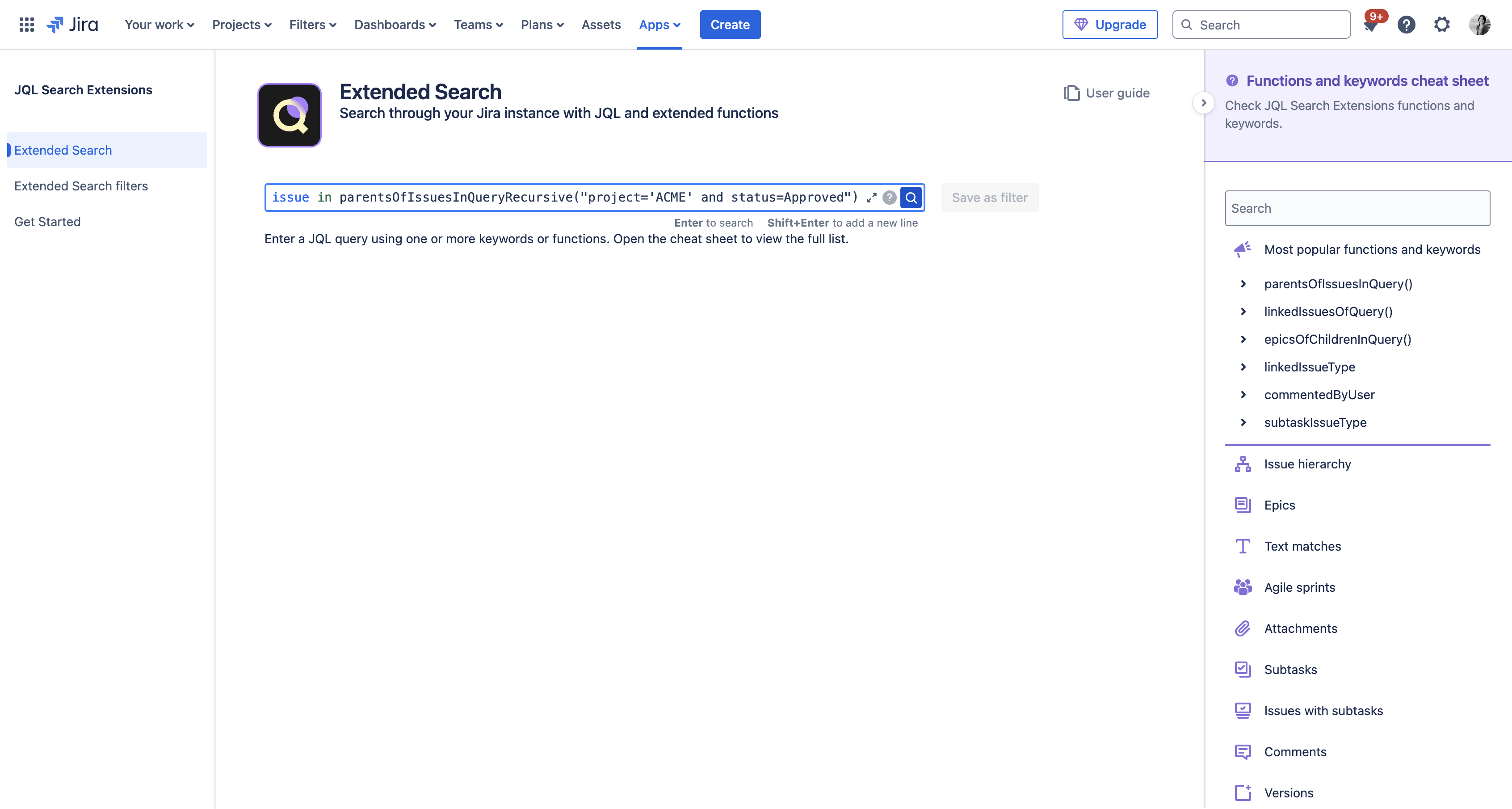Open the help question mark icon in the top bar
Viewport: 1512px width, 809px height.
point(1407,25)
